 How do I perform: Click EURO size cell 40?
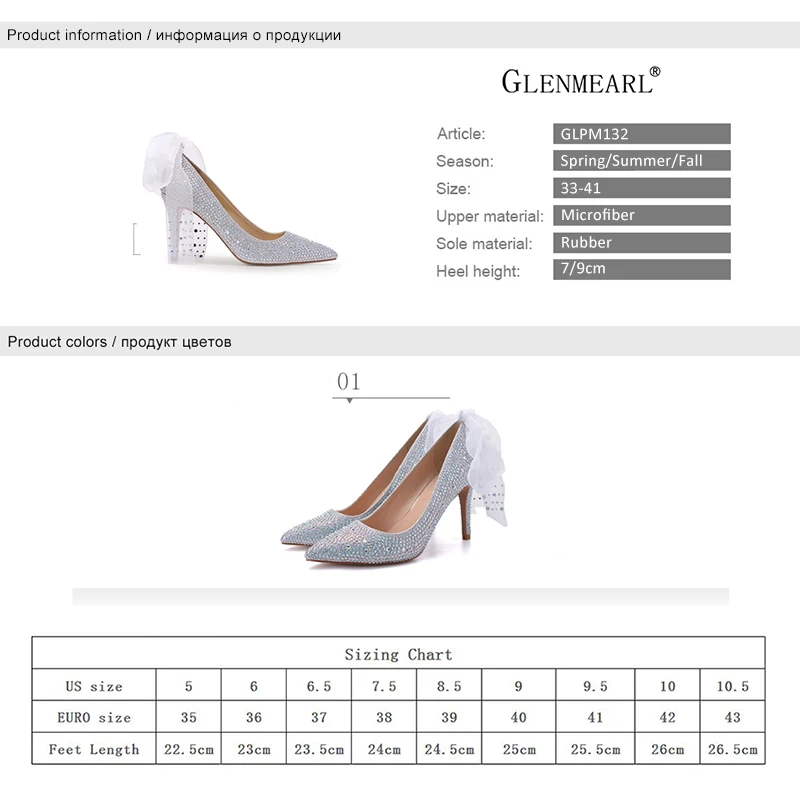click(518, 718)
